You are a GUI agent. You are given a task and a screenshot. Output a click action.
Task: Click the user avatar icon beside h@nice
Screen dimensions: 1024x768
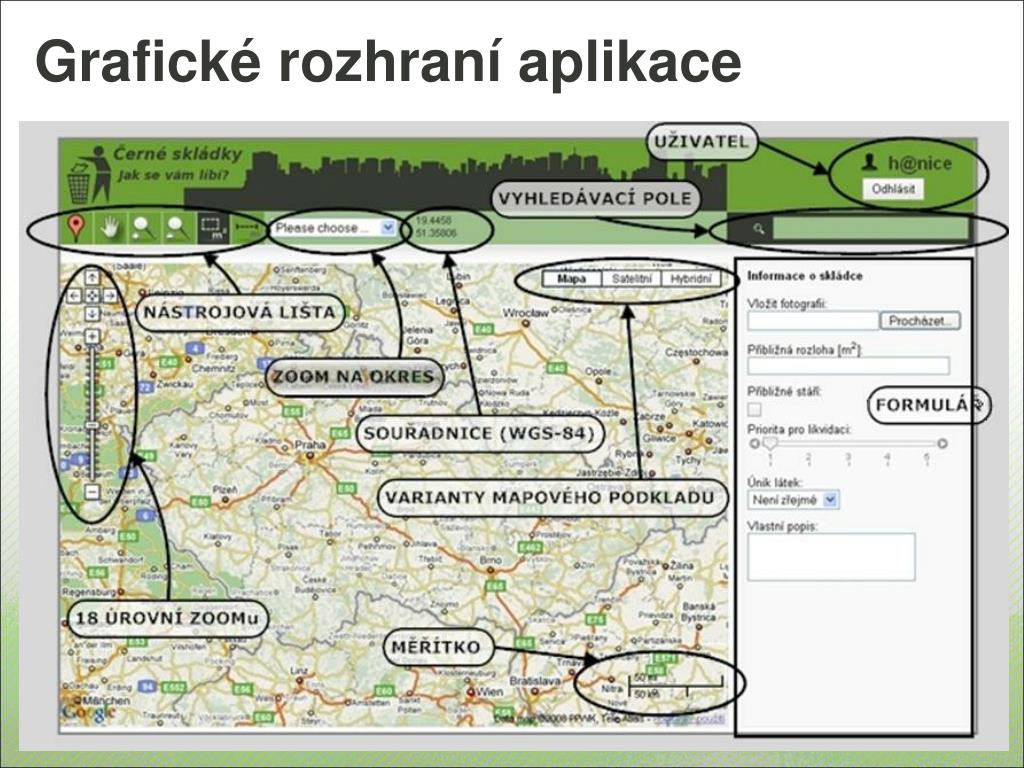[869, 161]
